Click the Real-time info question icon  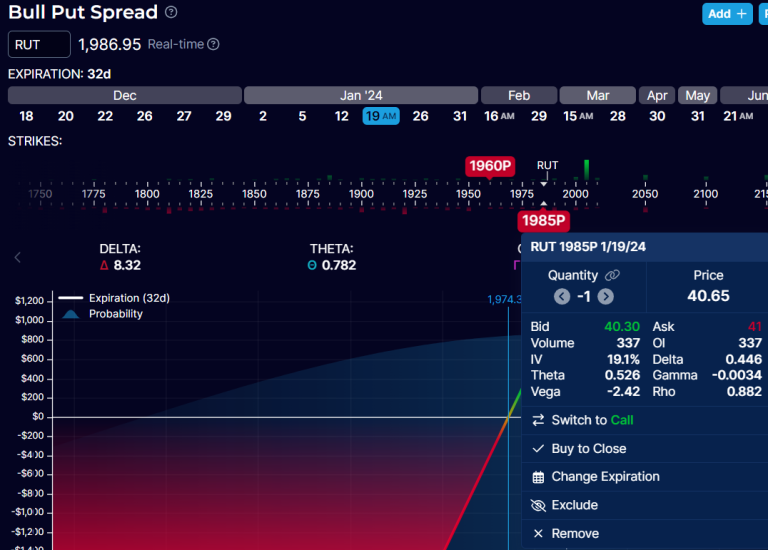pos(213,44)
